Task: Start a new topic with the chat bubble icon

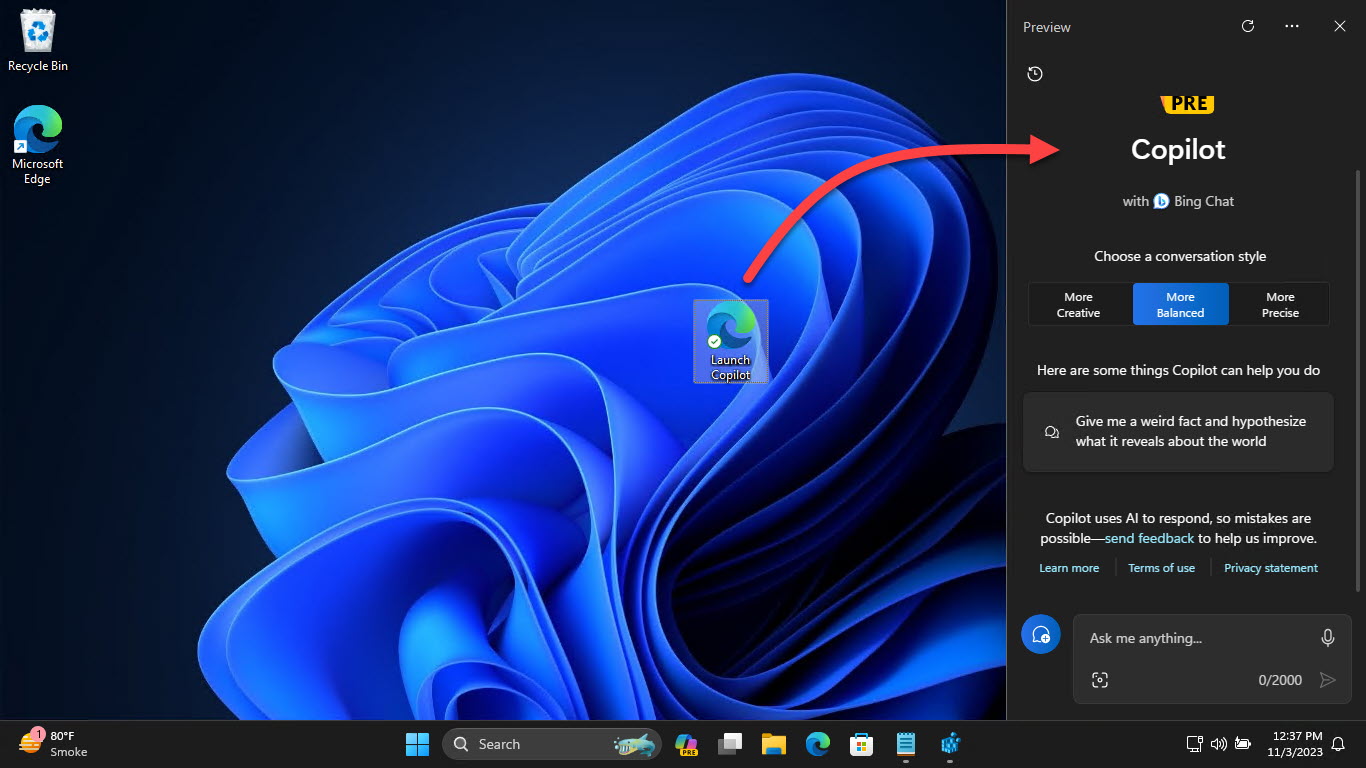Action: coord(1040,634)
